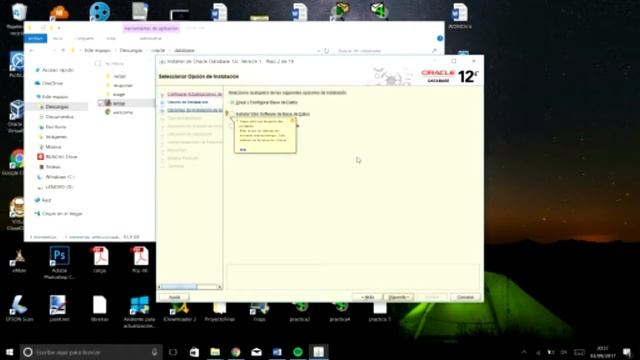Click the Descargas breadcrumb in the address bar
The width and height of the screenshot is (640, 360).
coord(131,51)
